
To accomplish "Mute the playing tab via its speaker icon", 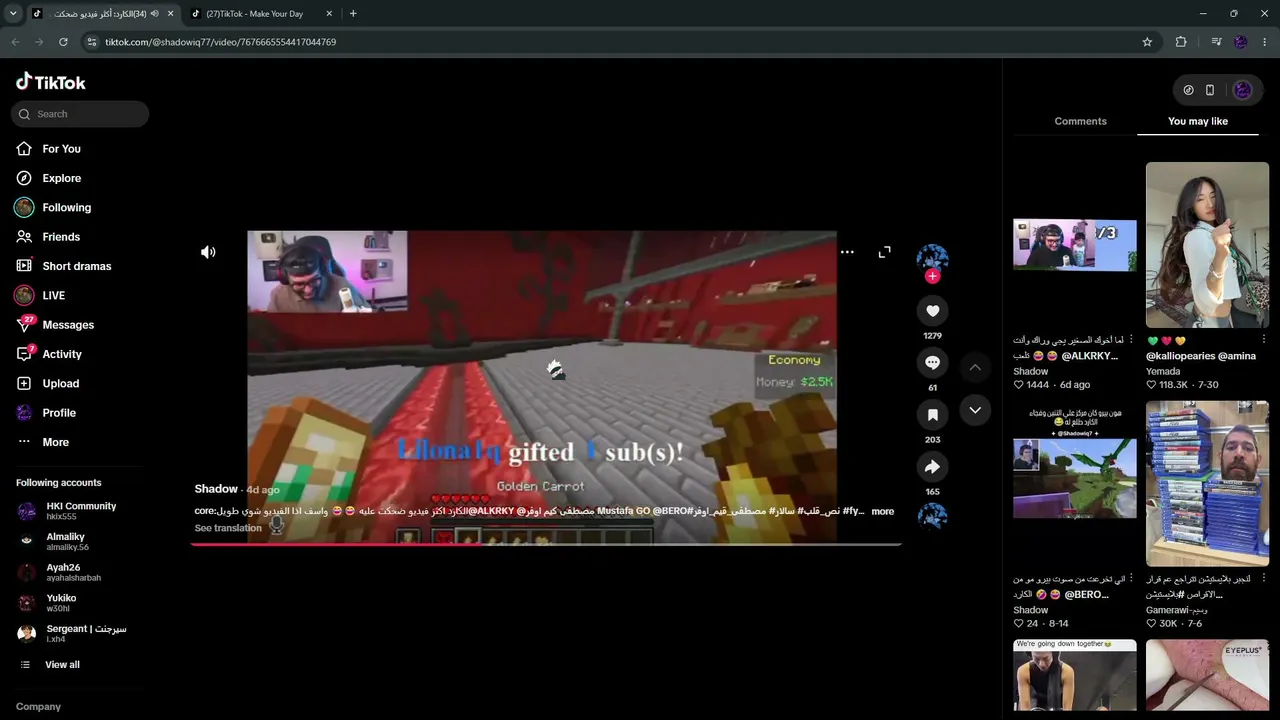I will (x=154, y=14).
